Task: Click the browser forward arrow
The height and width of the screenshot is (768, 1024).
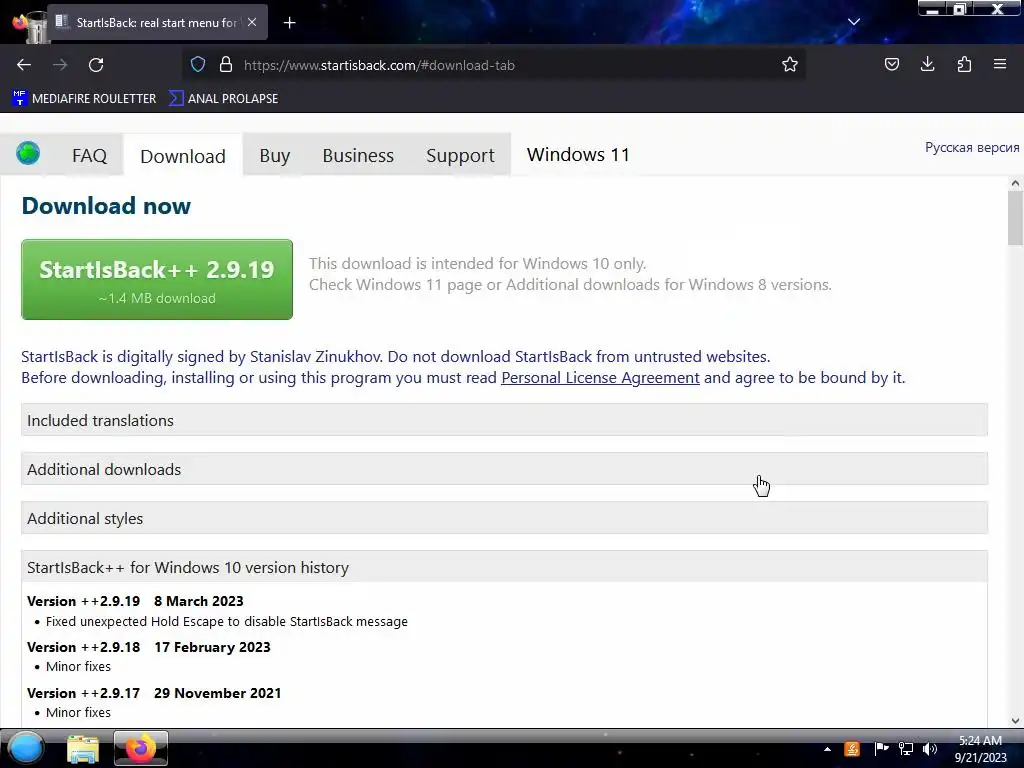Action: pyautogui.click(x=60, y=65)
